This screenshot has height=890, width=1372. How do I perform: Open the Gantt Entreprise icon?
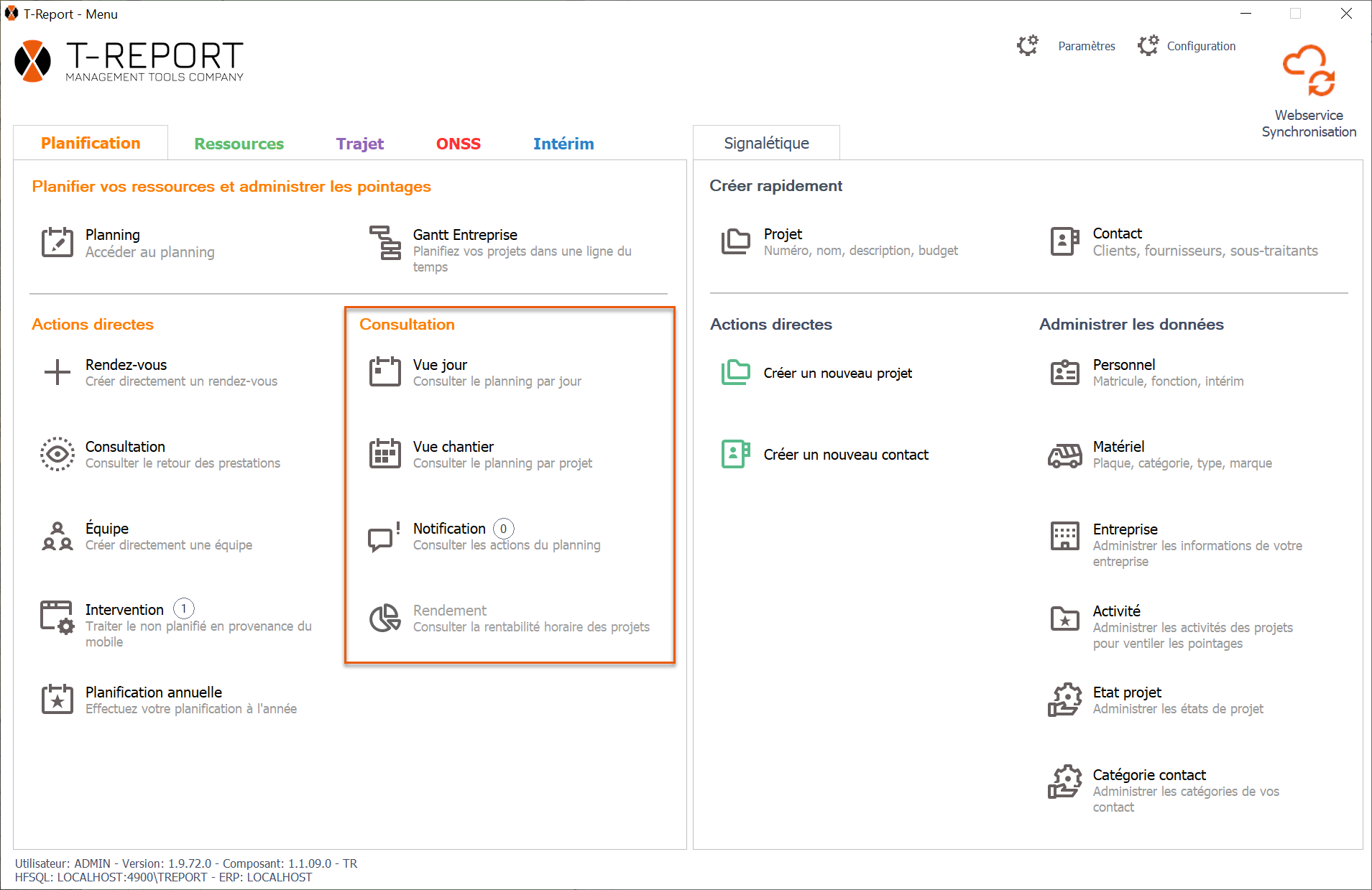385,242
